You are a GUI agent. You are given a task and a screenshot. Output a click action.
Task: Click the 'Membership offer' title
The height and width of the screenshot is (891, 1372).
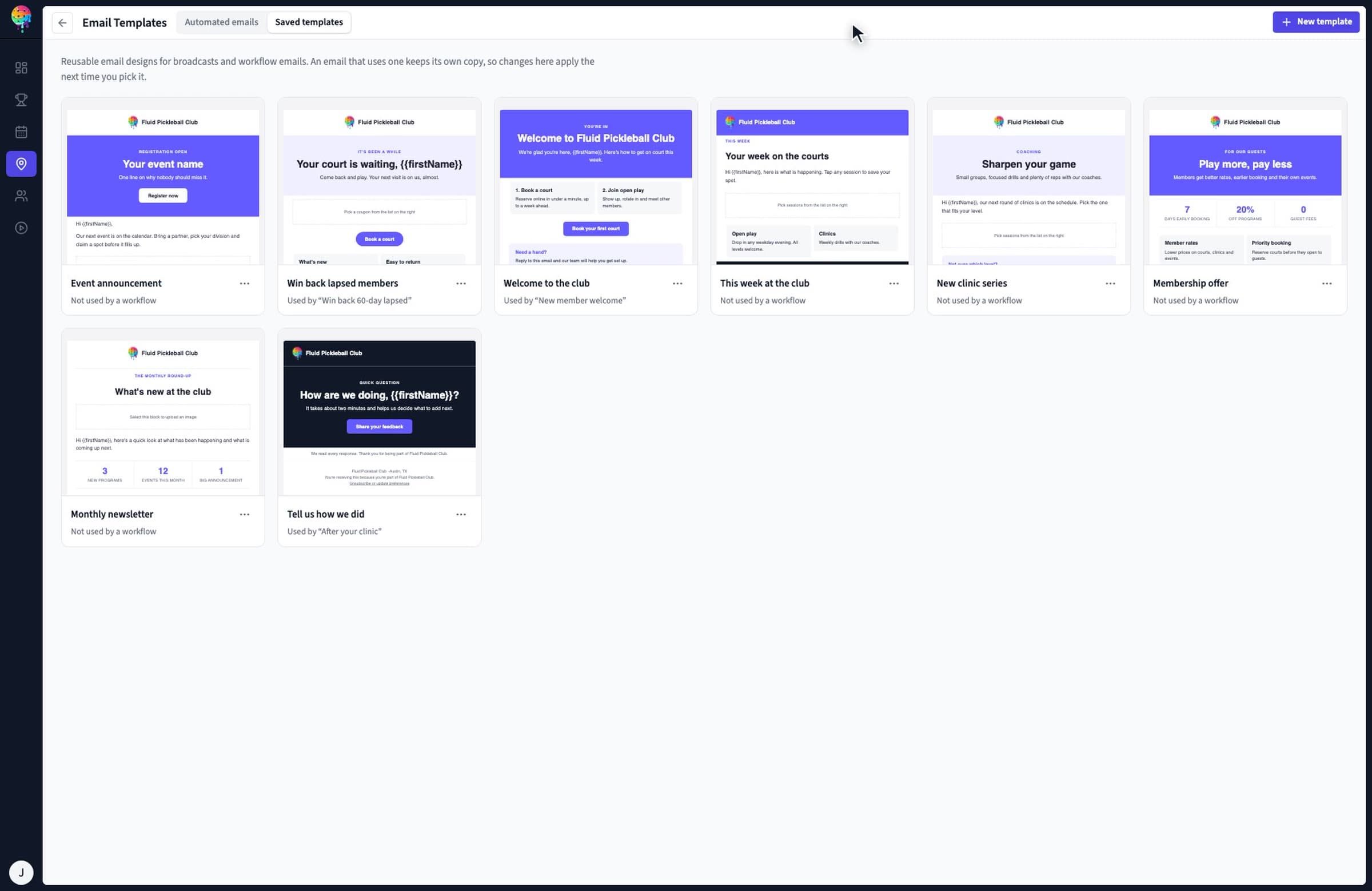[x=1190, y=283]
